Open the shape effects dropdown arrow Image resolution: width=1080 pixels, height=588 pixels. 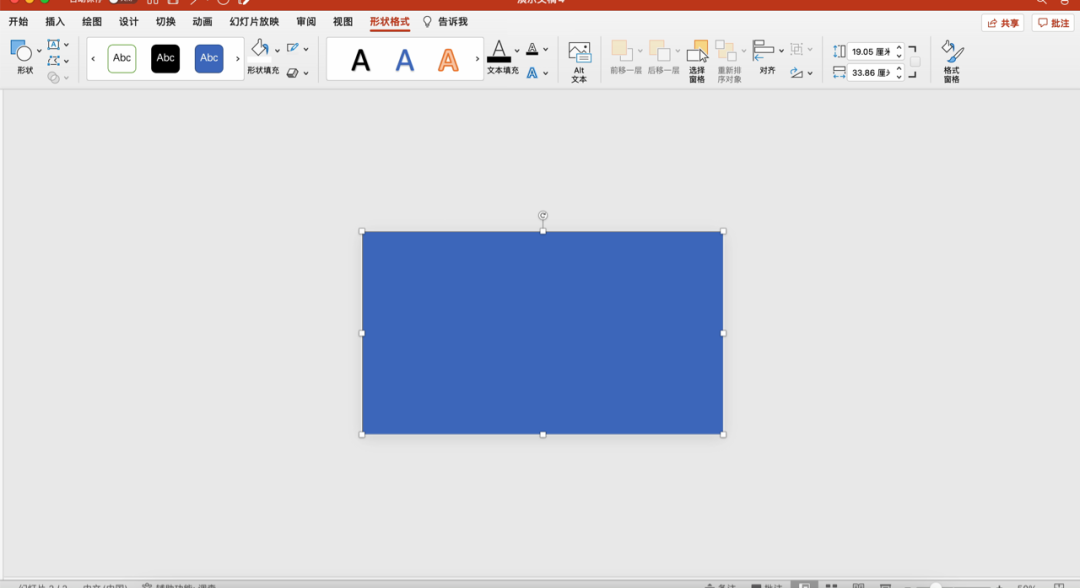(x=306, y=73)
